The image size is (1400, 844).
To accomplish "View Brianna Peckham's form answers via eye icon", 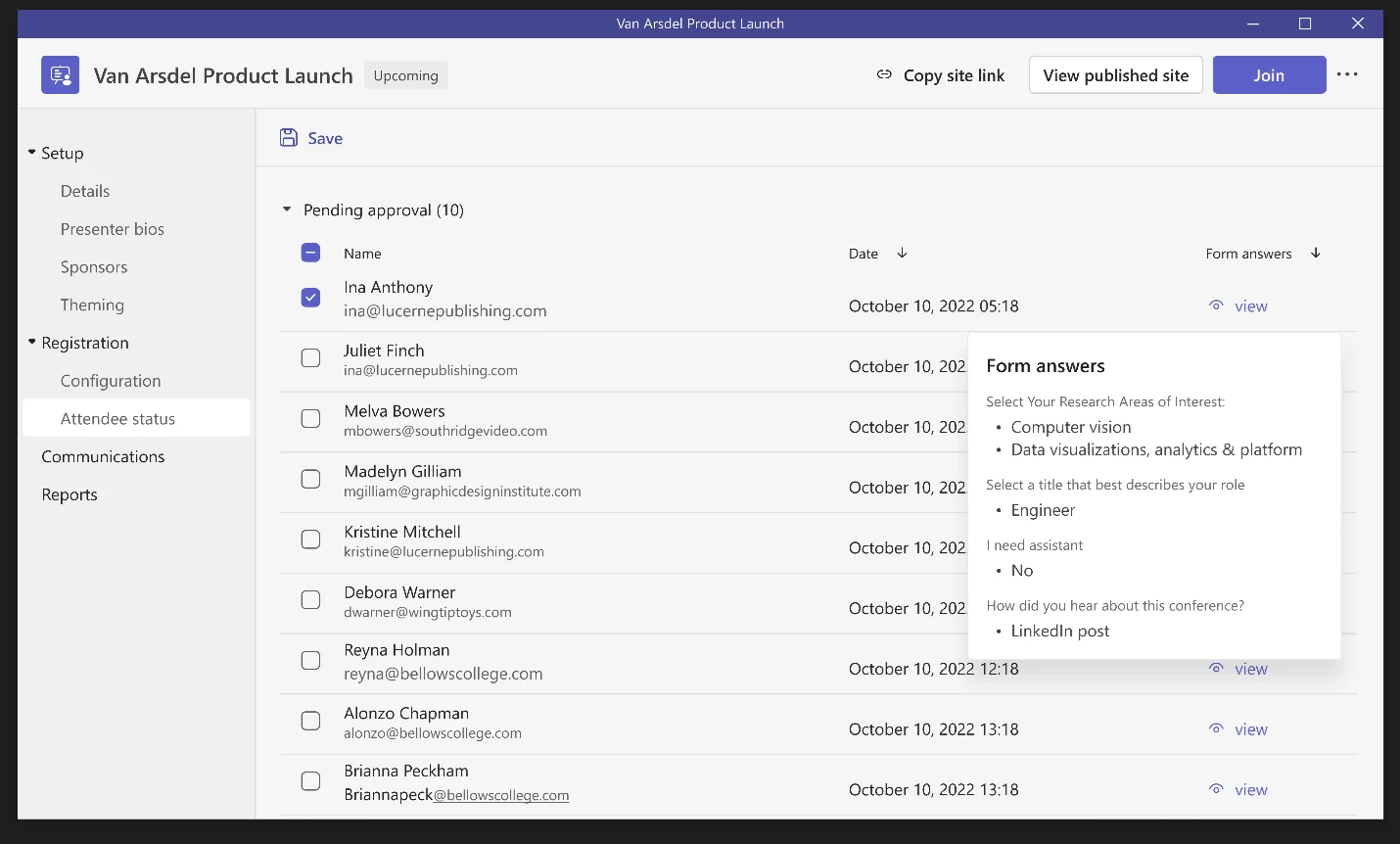I will click(x=1216, y=789).
